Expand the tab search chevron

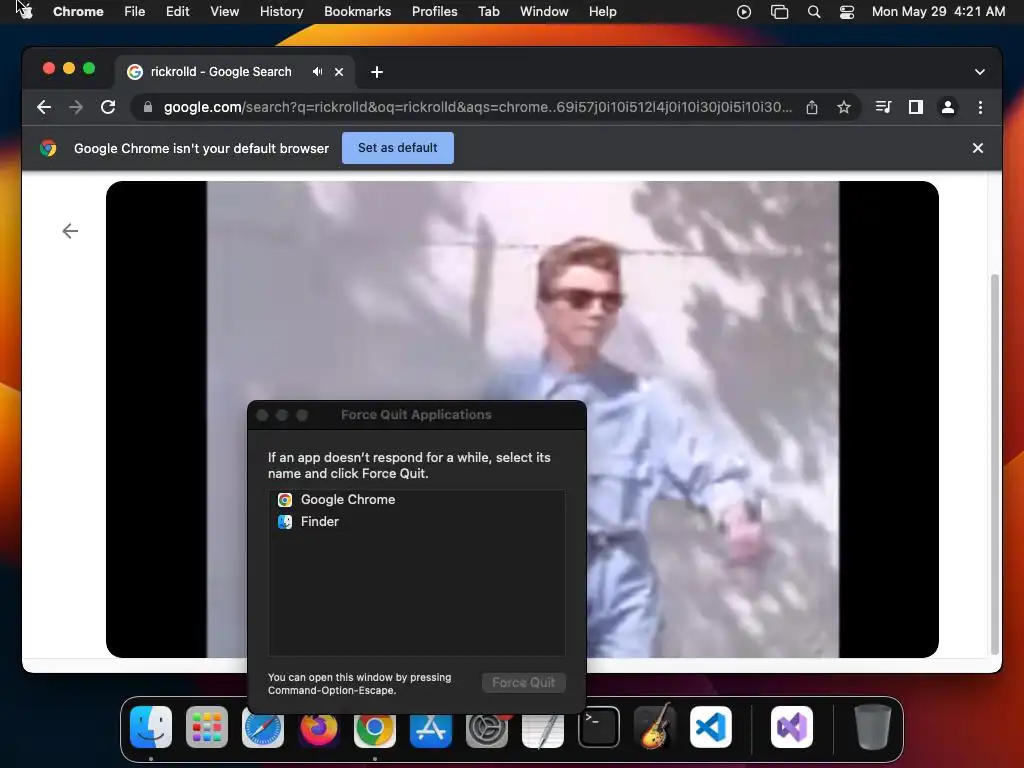tap(980, 72)
